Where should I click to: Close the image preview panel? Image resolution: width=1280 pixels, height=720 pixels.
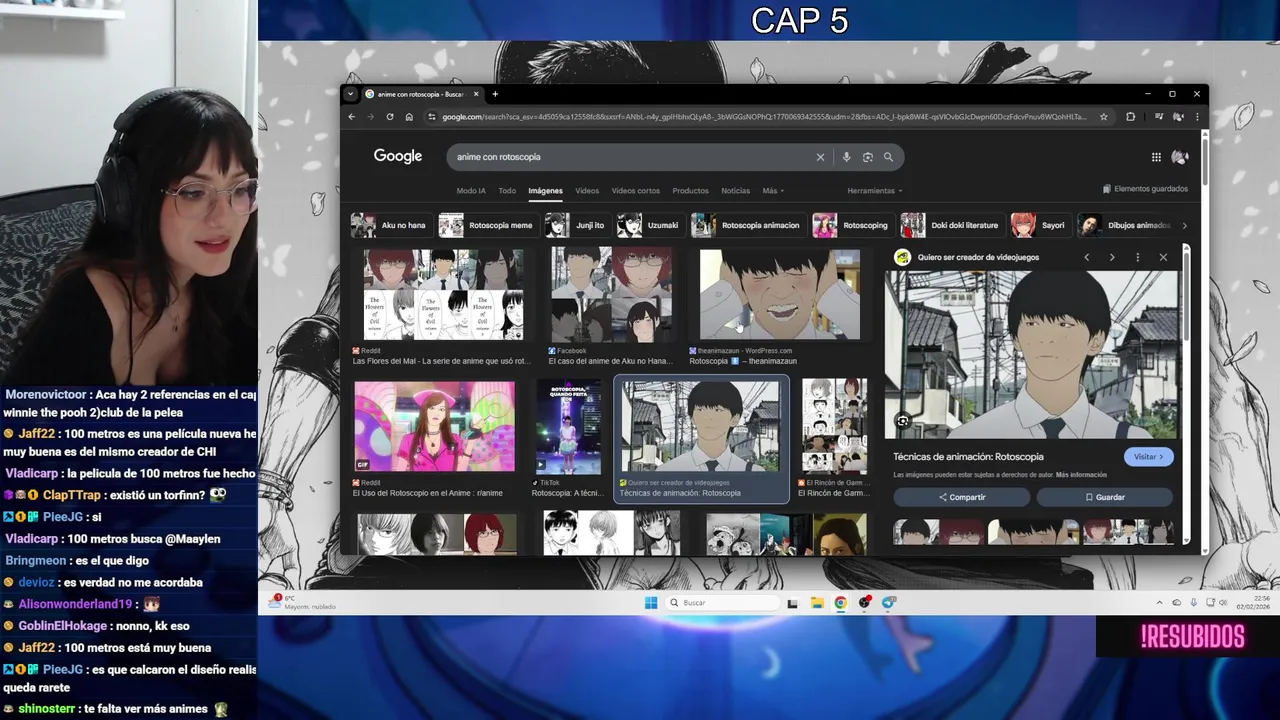1163,257
